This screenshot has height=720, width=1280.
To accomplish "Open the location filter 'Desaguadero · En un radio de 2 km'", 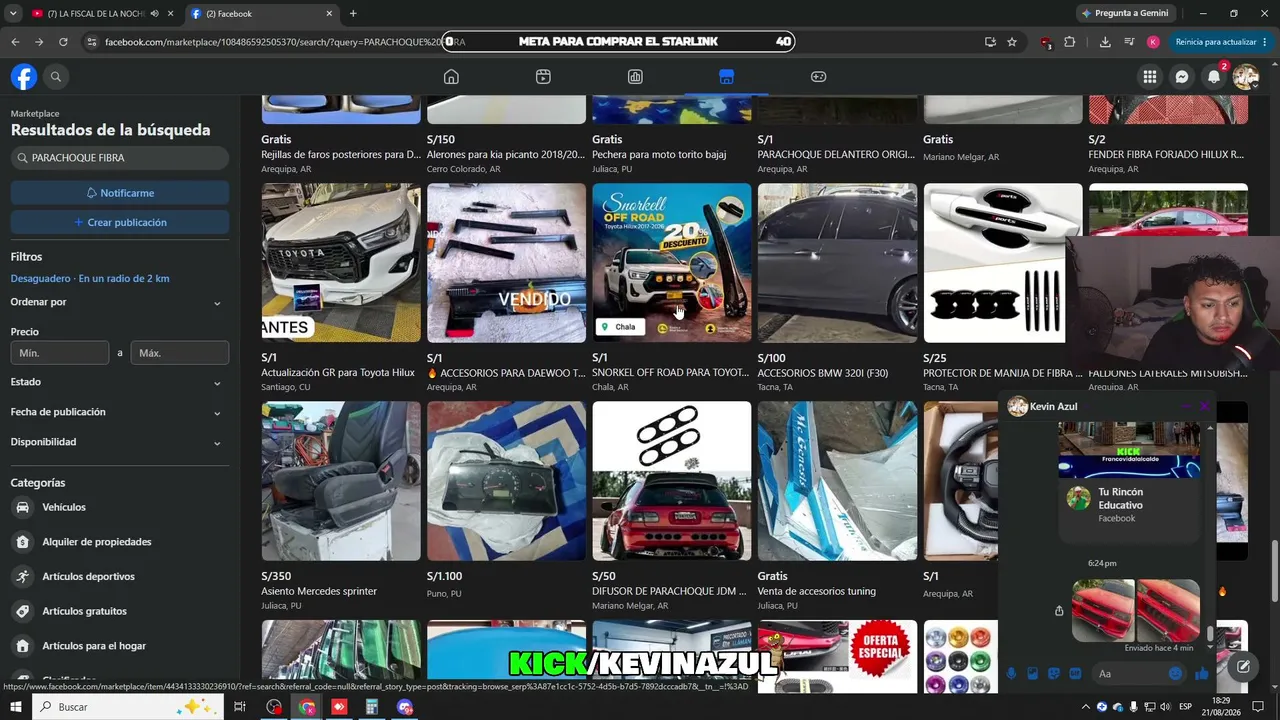I will [90, 278].
